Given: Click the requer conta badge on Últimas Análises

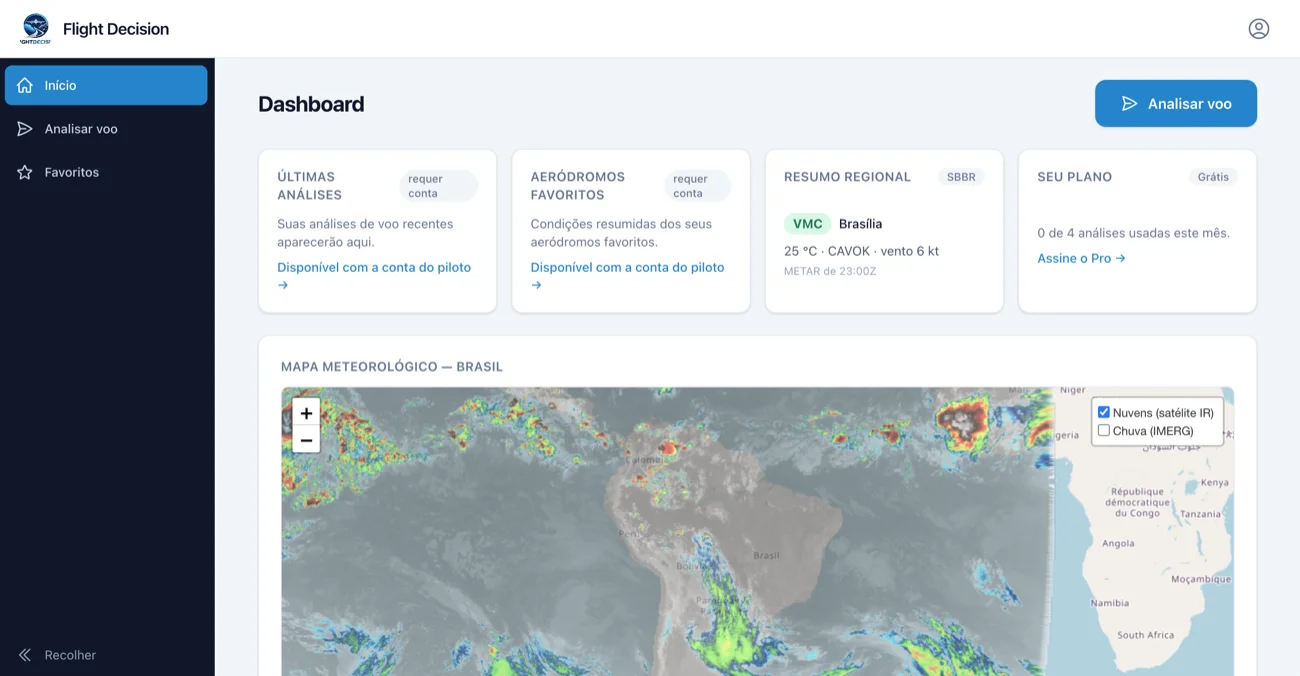Looking at the screenshot, I should pyautogui.click(x=438, y=186).
